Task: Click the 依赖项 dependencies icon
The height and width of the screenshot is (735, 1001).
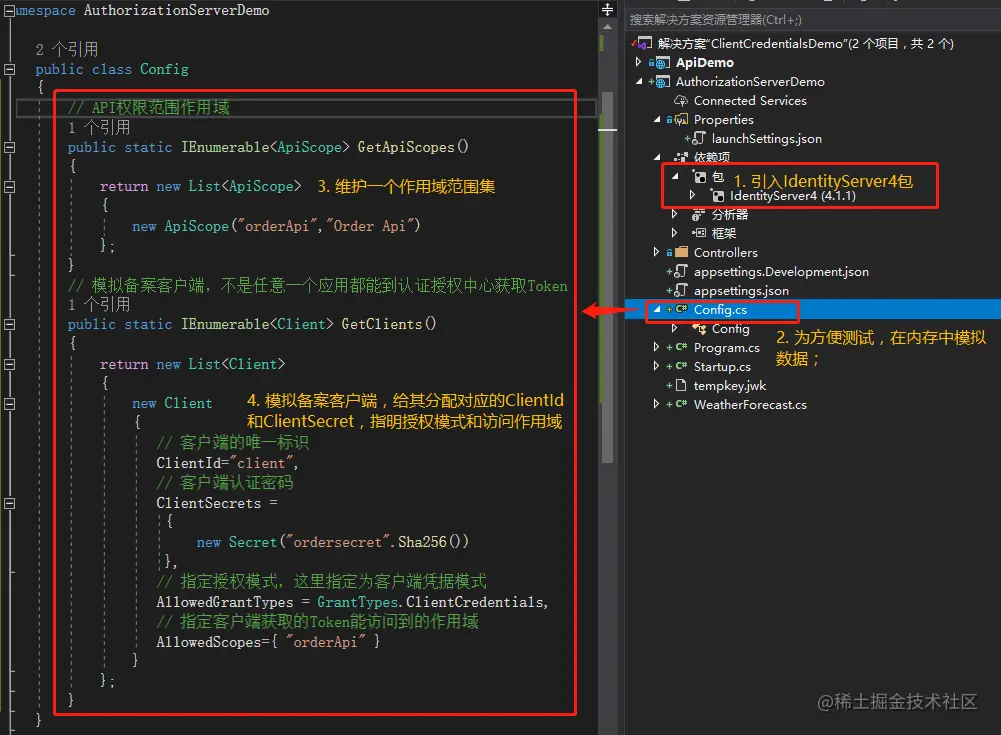Action: [681, 157]
